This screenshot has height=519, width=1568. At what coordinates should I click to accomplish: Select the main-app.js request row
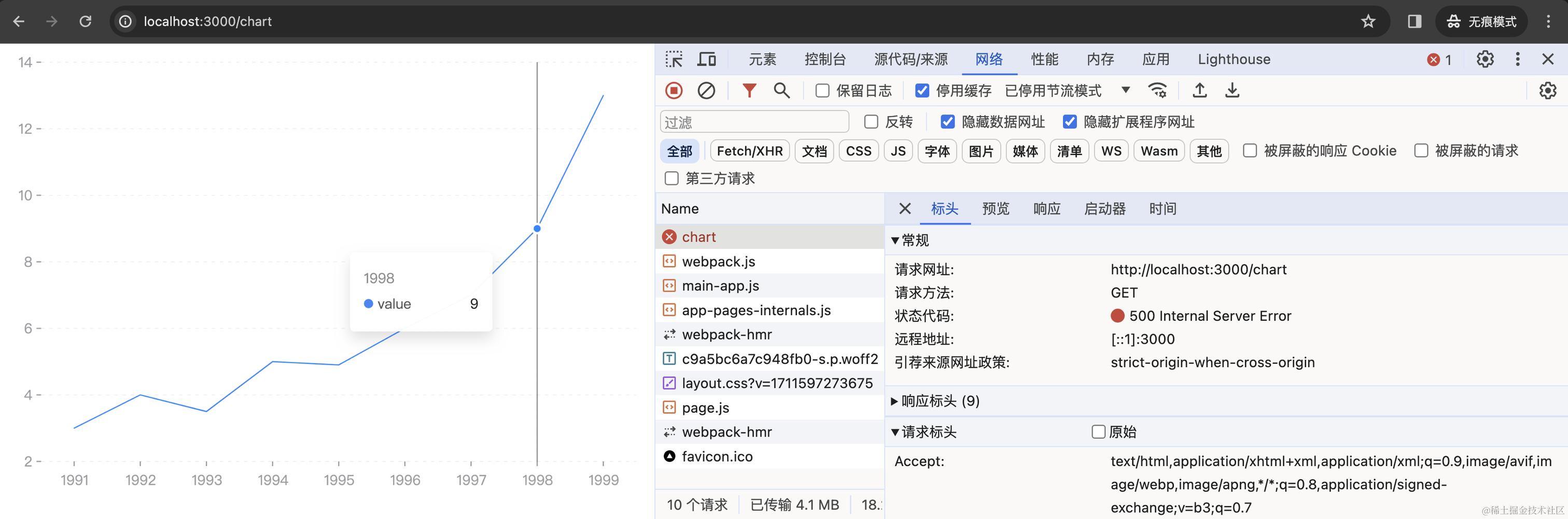click(x=769, y=285)
